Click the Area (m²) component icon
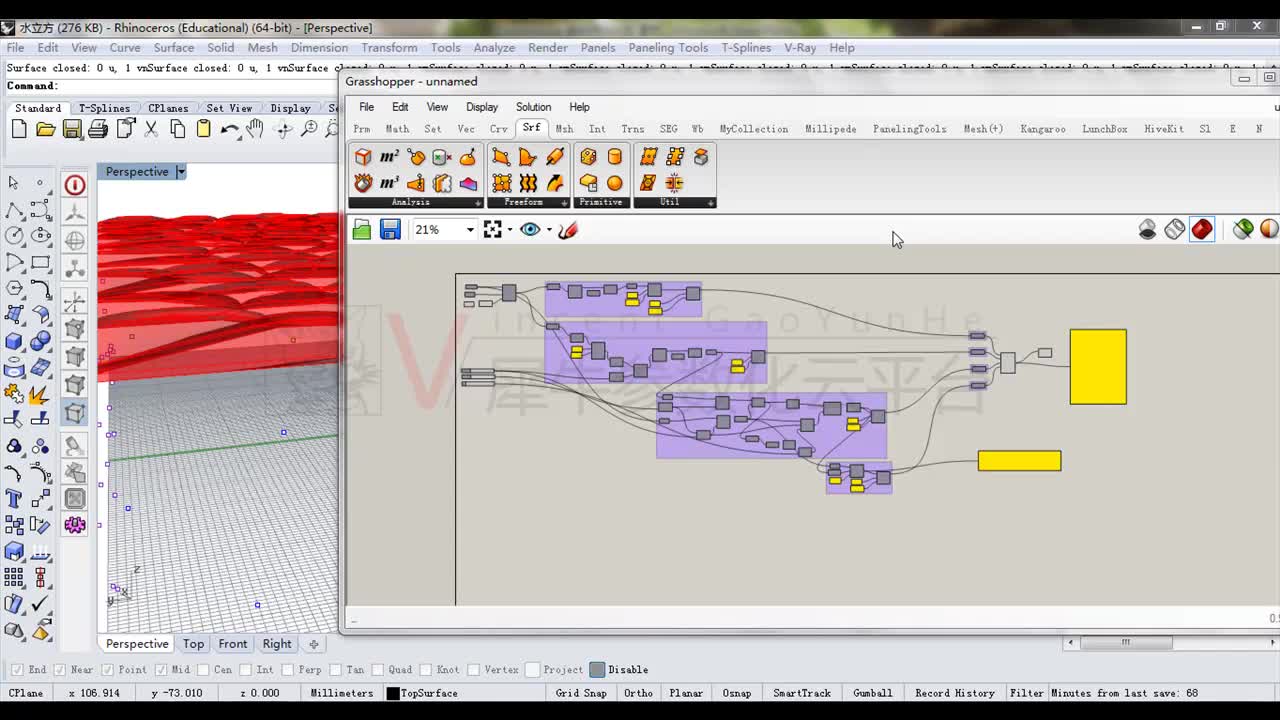 pyautogui.click(x=389, y=157)
